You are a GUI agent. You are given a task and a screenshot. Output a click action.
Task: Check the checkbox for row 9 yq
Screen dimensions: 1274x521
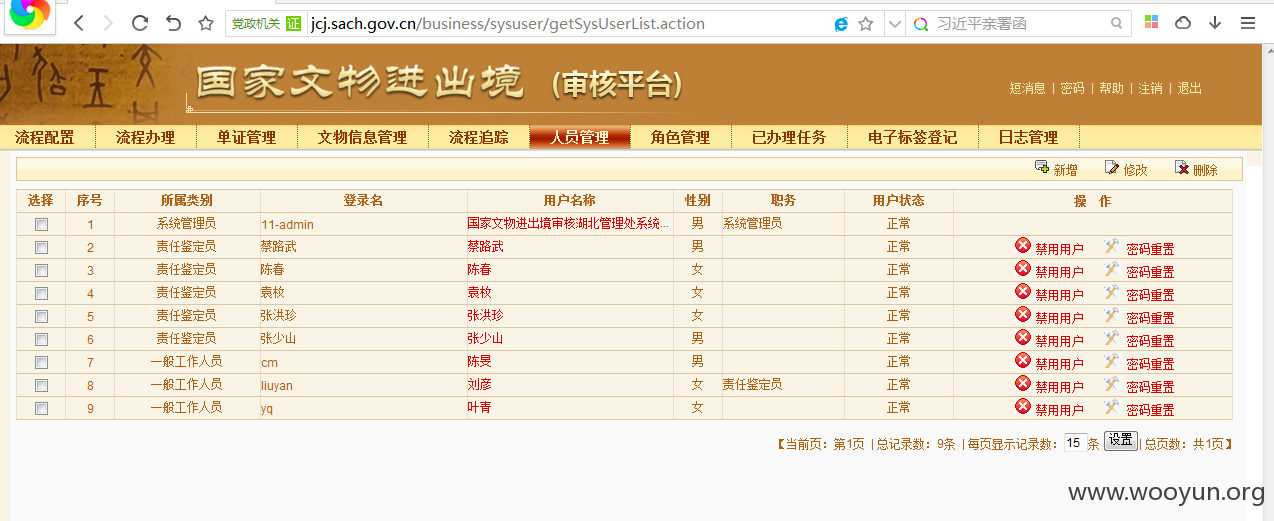[41, 409]
